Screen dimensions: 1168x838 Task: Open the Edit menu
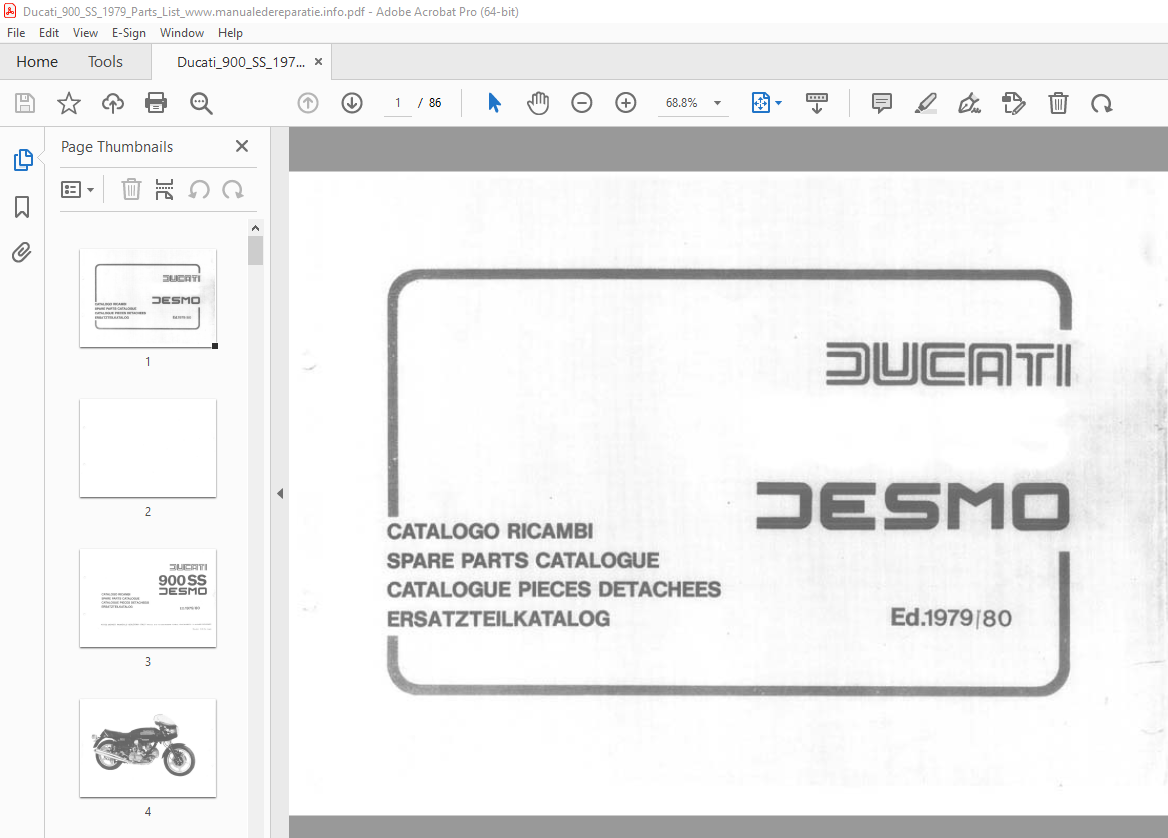48,33
